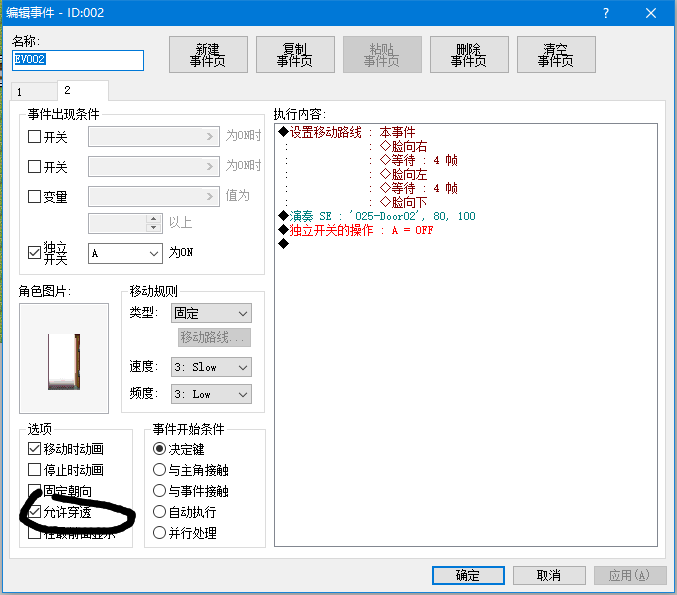The image size is (677, 595).
Task: Select the 脸向左 move command line
Action: (x=403, y=174)
